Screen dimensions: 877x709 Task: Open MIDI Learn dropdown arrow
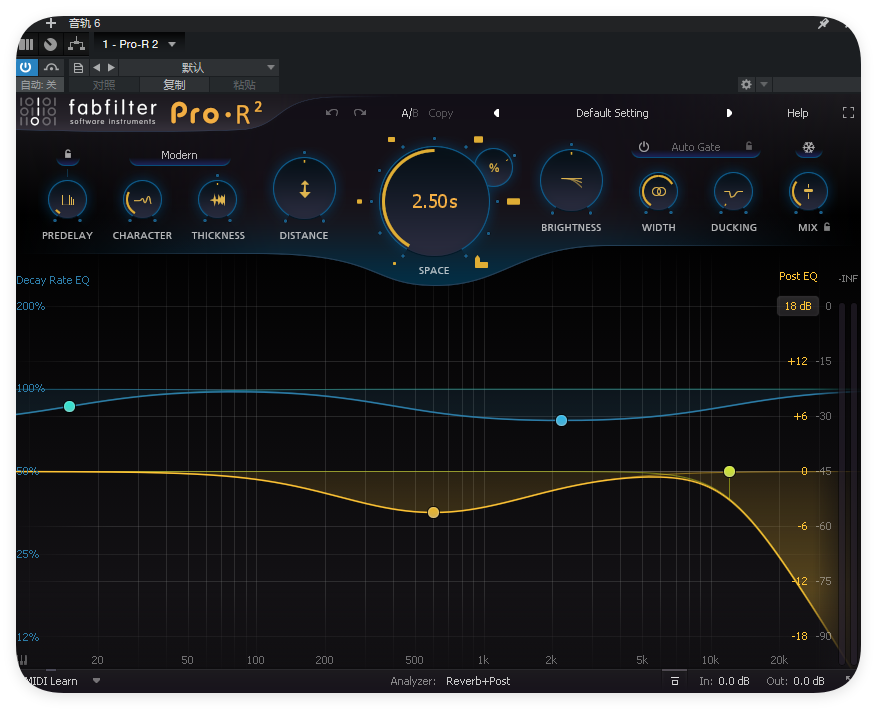pyautogui.click(x=96, y=681)
